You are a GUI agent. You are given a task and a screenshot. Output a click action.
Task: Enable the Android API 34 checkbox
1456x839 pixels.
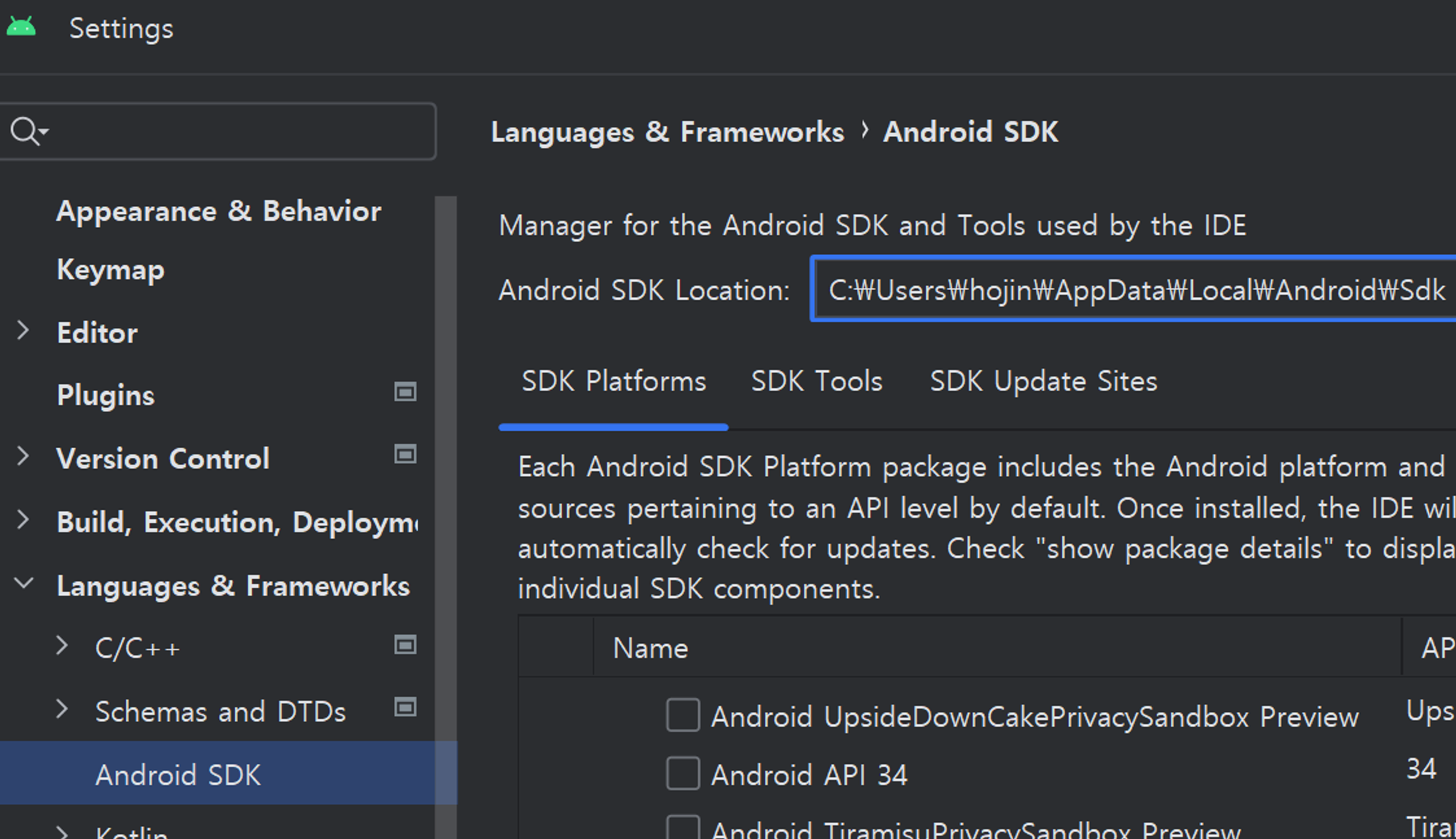pos(682,773)
